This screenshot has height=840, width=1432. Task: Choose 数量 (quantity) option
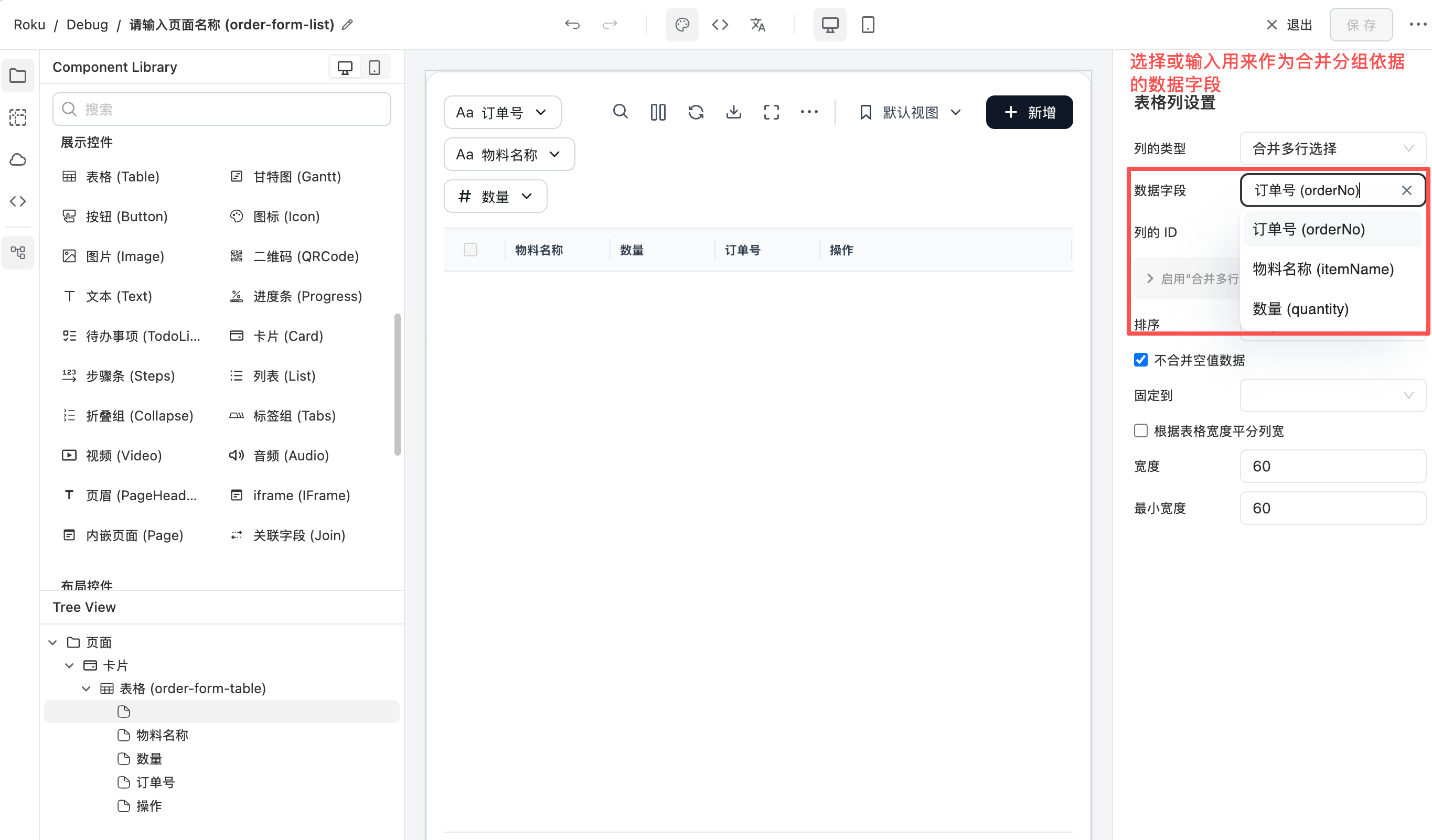pyautogui.click(x=1332, y=309)
